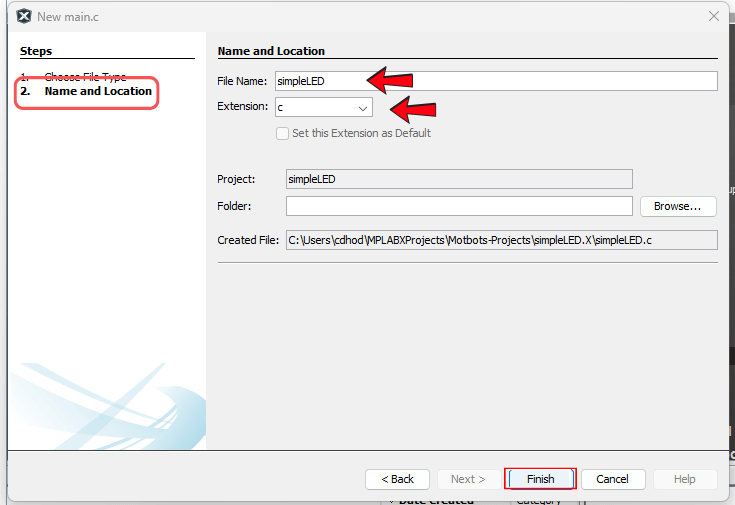Image resolution: width=735 pixels, height=505 pixels.
Task: Click the Created File path field
Action: (x=500, y=240)
